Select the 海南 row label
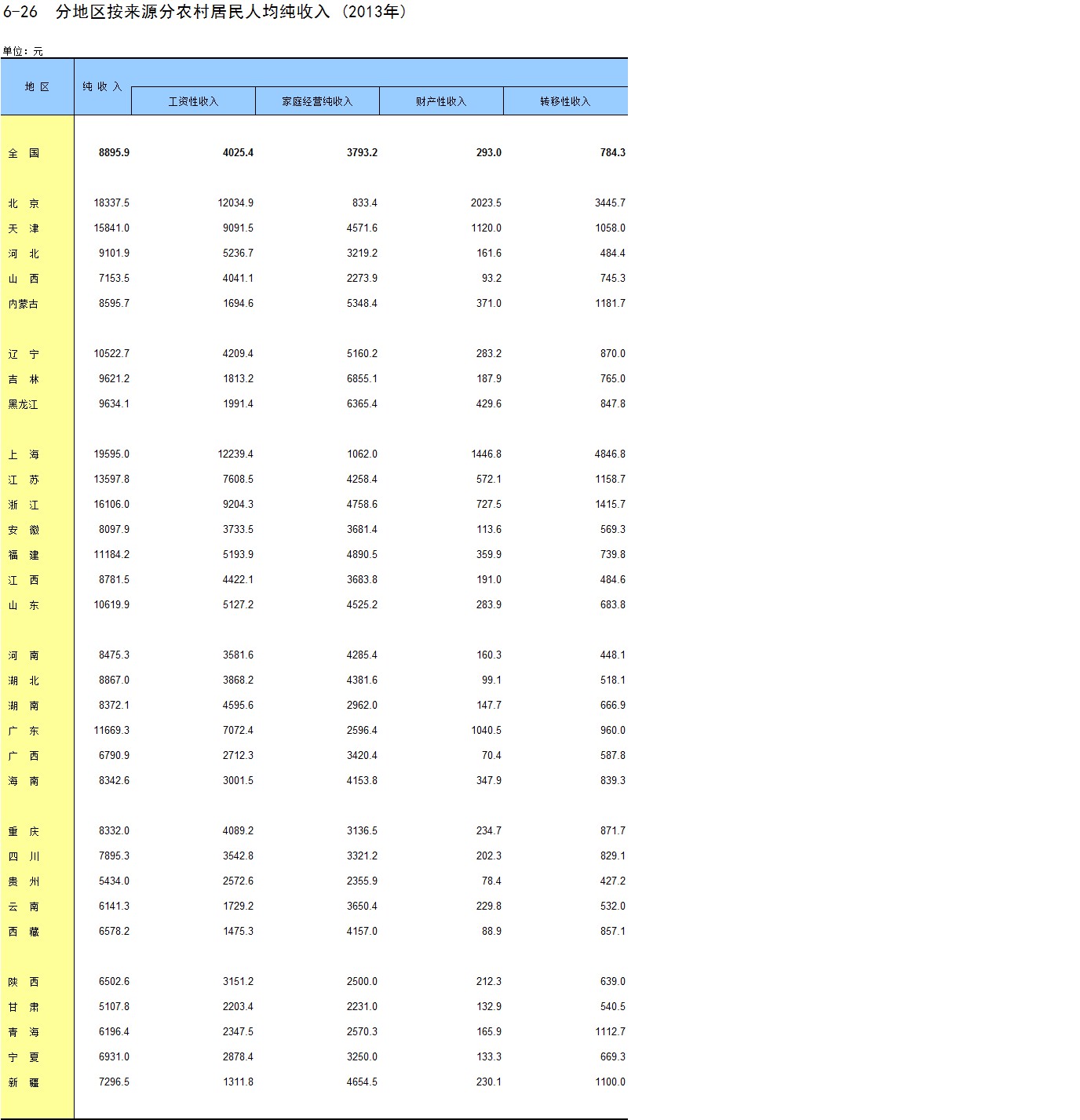Viewport: 1080px width, 1120px height. [x=24, y=781]
